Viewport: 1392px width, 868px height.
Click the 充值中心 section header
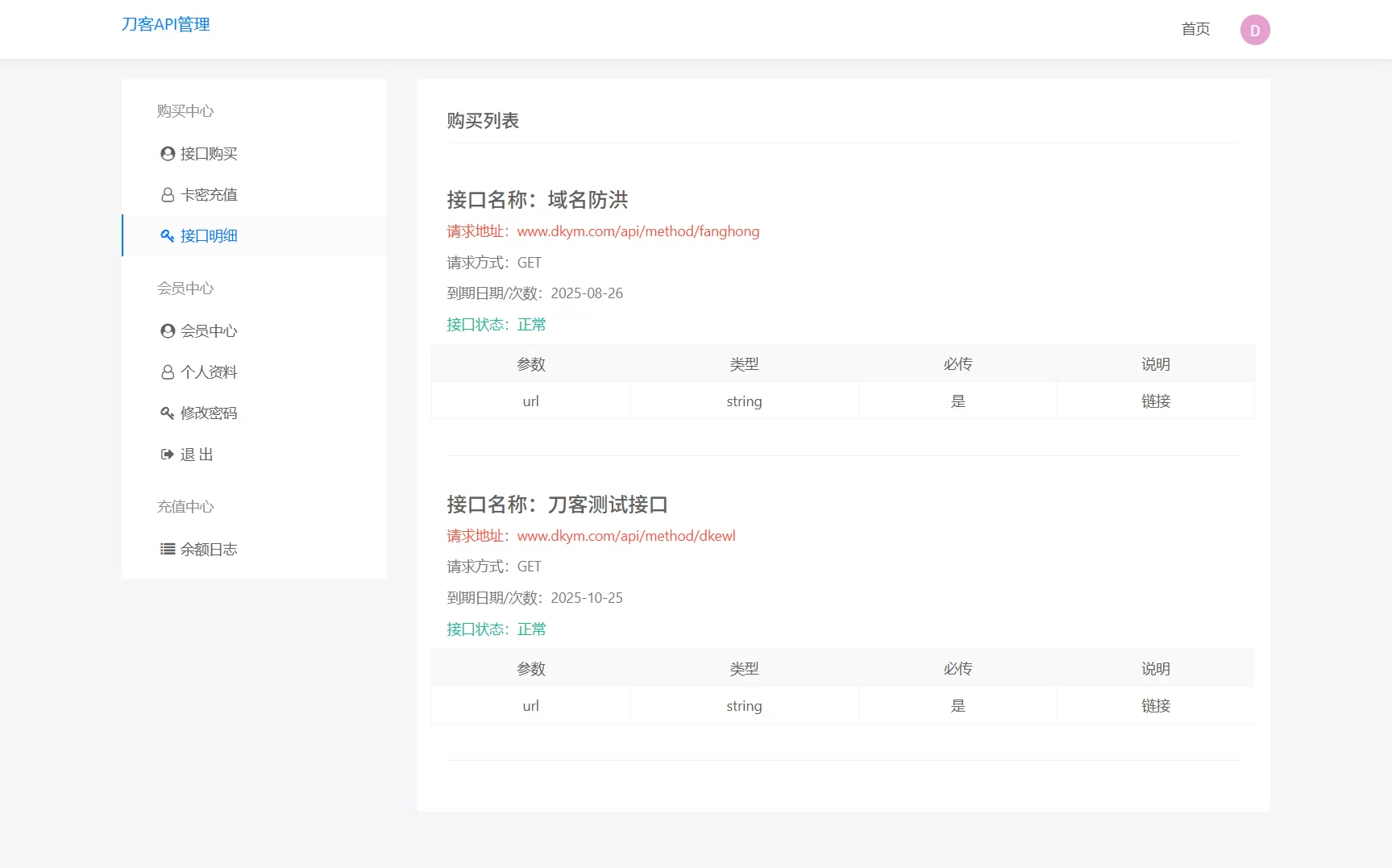tap(185, 506)
